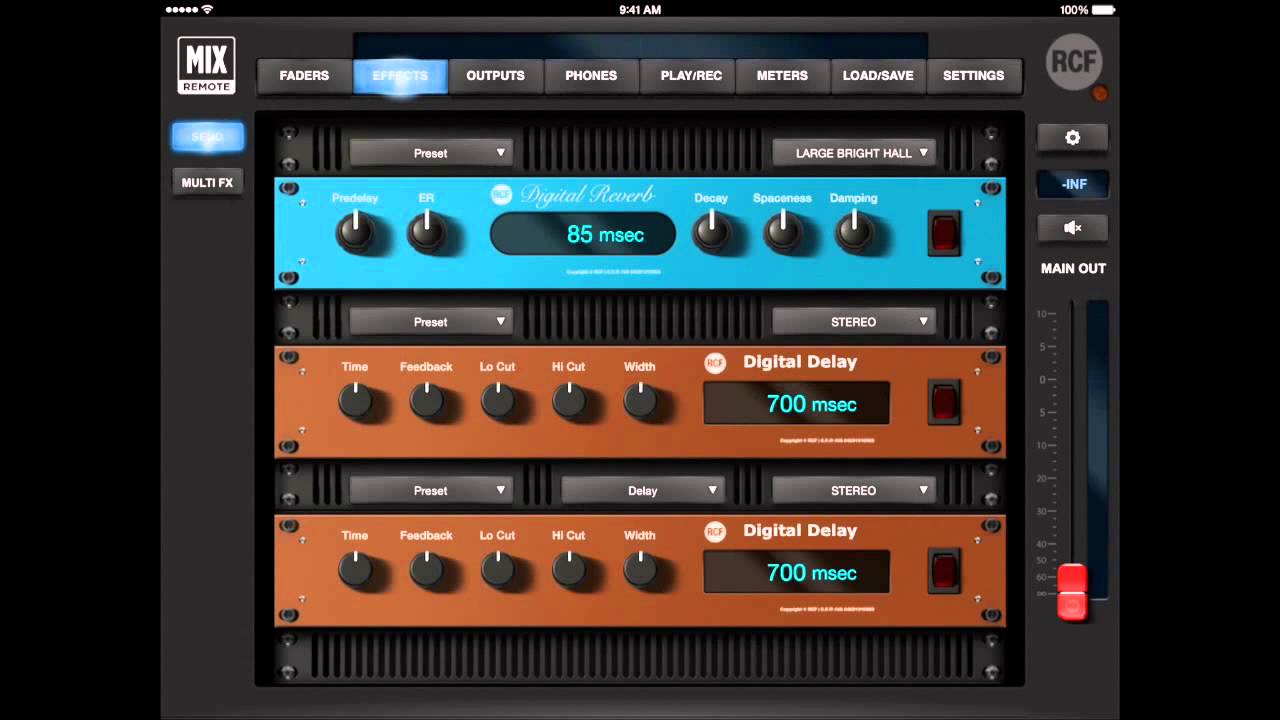The image size is (1280, 720).
Task: Toggle the Digital Reverb red power switch
Action: coord(944,233)
